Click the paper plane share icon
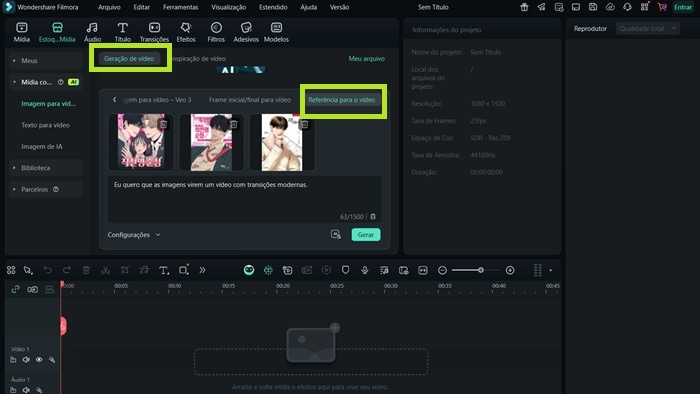This screenshot has height=394, width=700. pyautogui.click(x=542, y=7)
